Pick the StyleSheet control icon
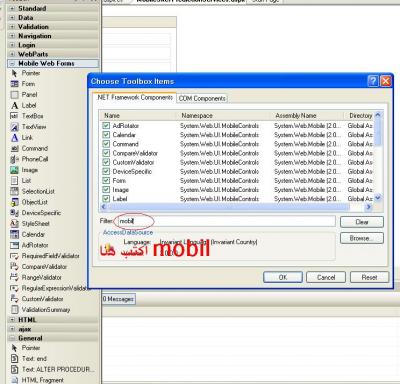The image size is (400, 384). tap(14, 224)
